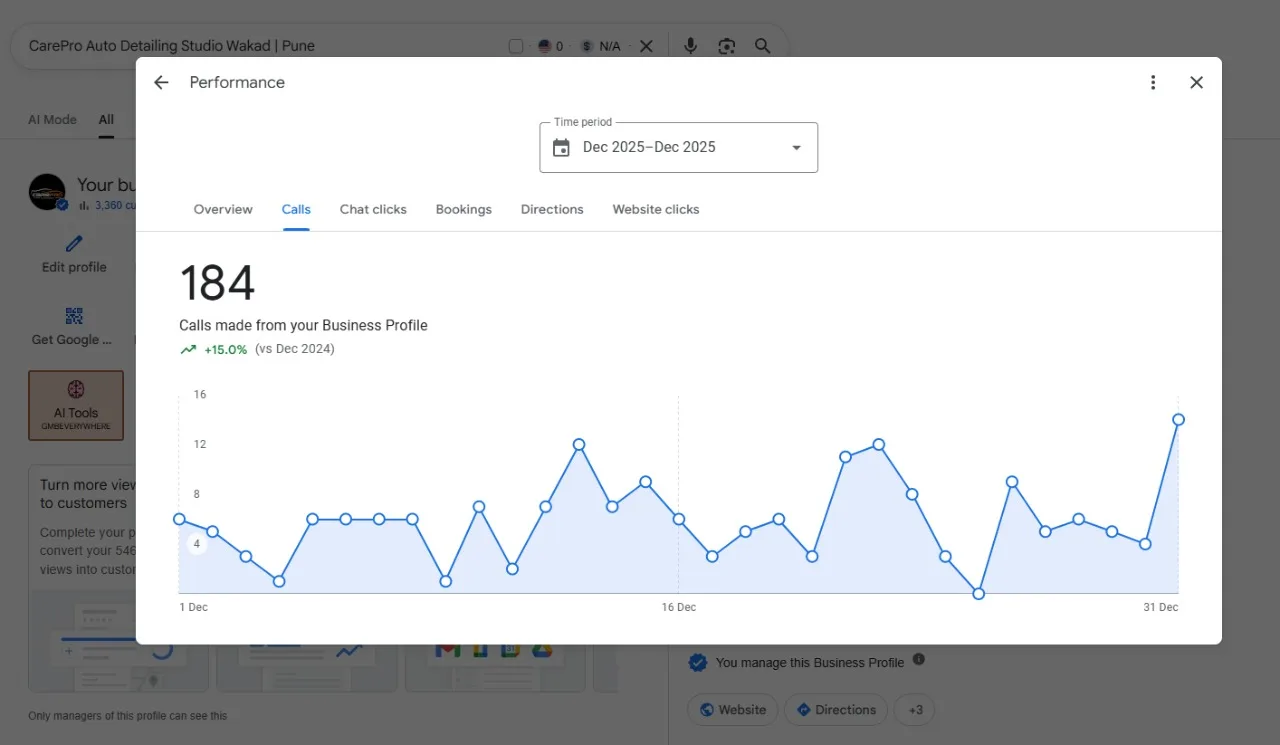The image size is (1280, 745).
Task: Open the three-dot more options menu
Action: [1153, 83]
